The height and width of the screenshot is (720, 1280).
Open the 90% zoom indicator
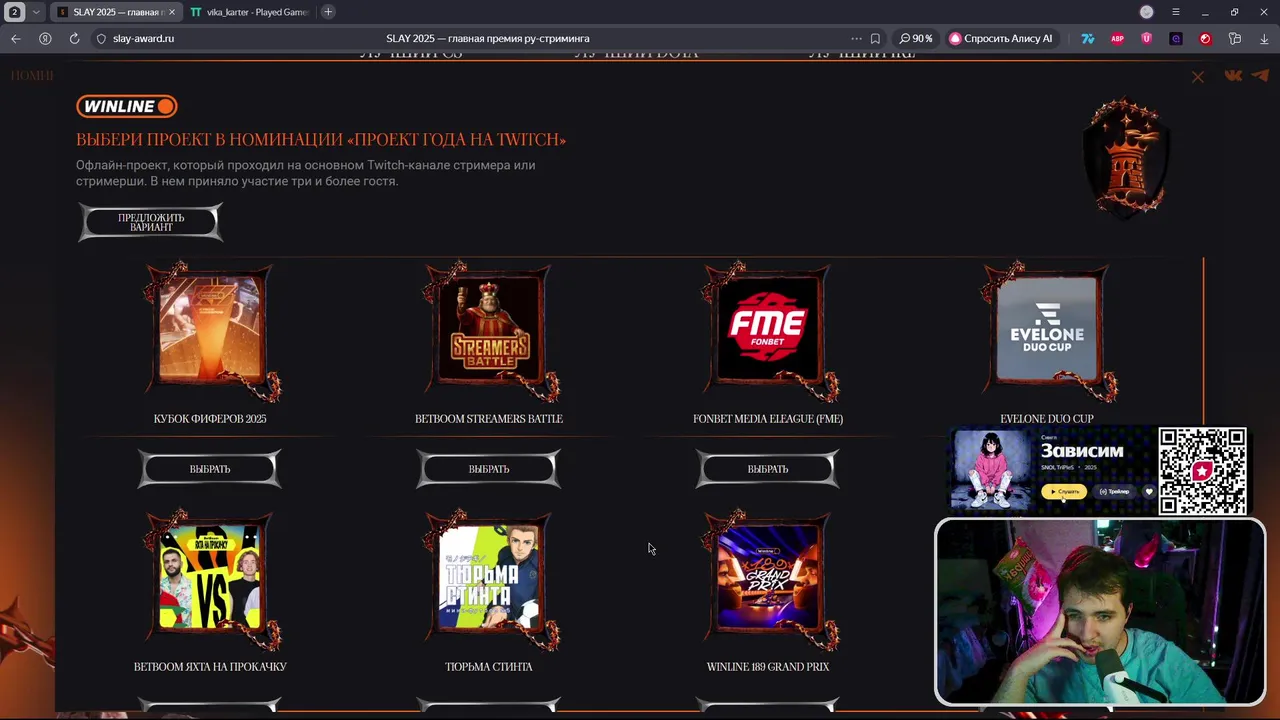pyautogui.click(x=916, y=38)
